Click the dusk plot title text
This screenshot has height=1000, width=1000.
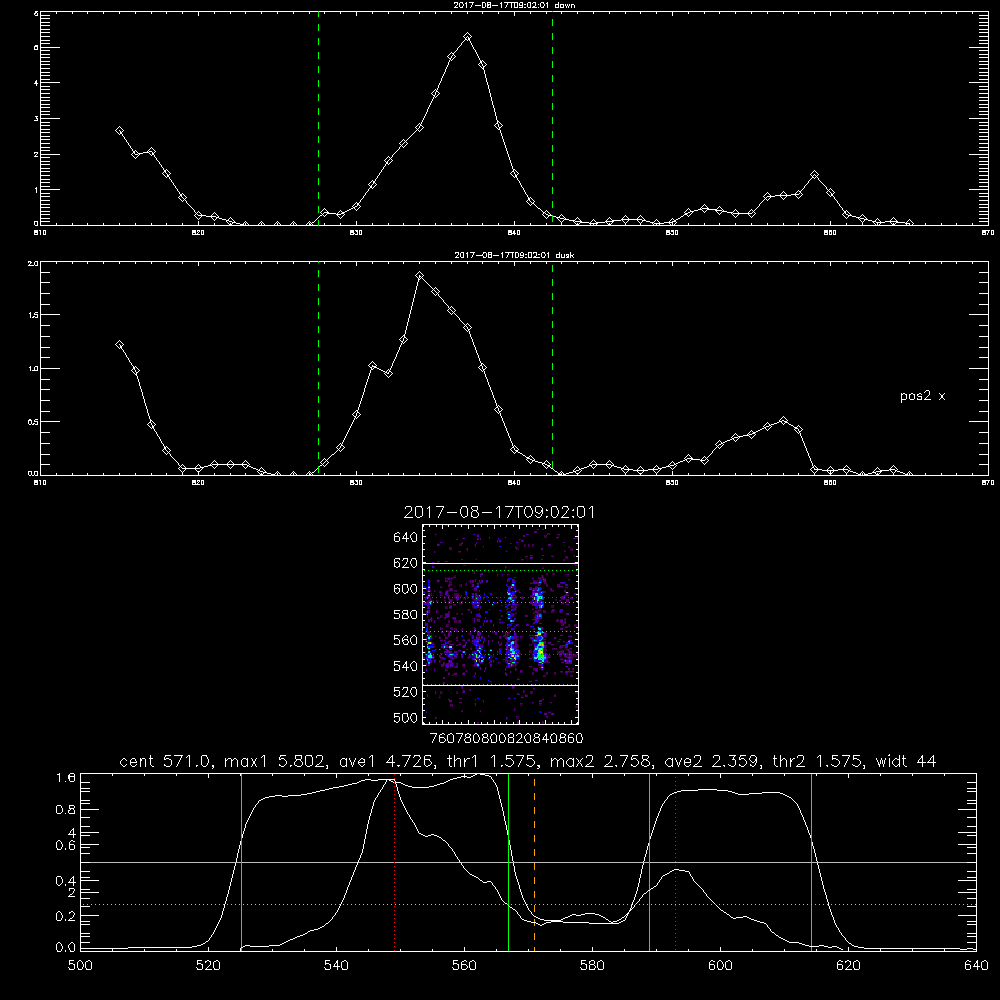tap(514, 255)
